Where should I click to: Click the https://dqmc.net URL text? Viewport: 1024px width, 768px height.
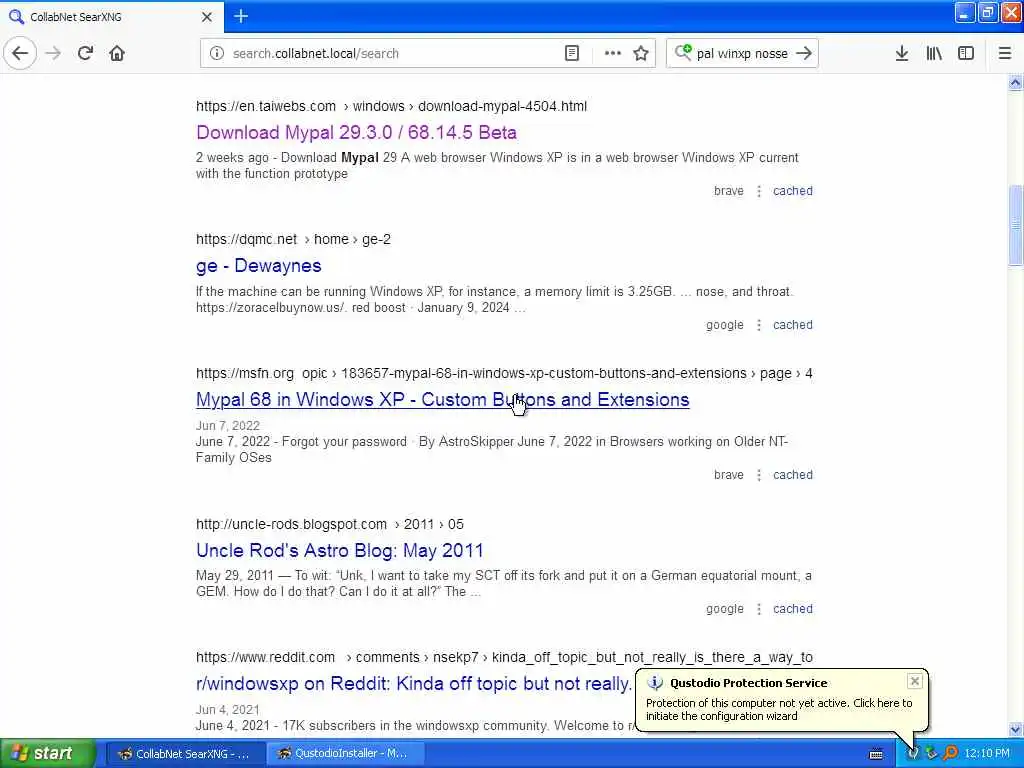[x=246, y=240]
